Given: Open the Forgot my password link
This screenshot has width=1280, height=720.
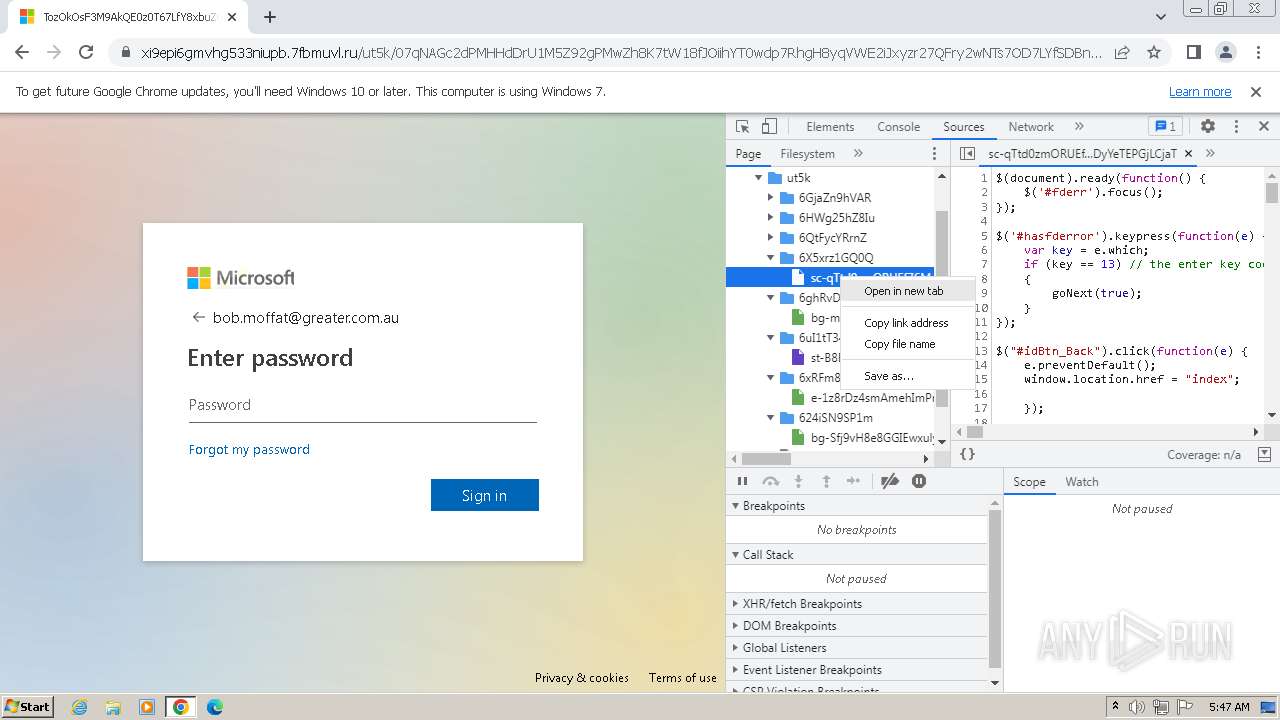Looking at the screenshot, I should 249,450.
